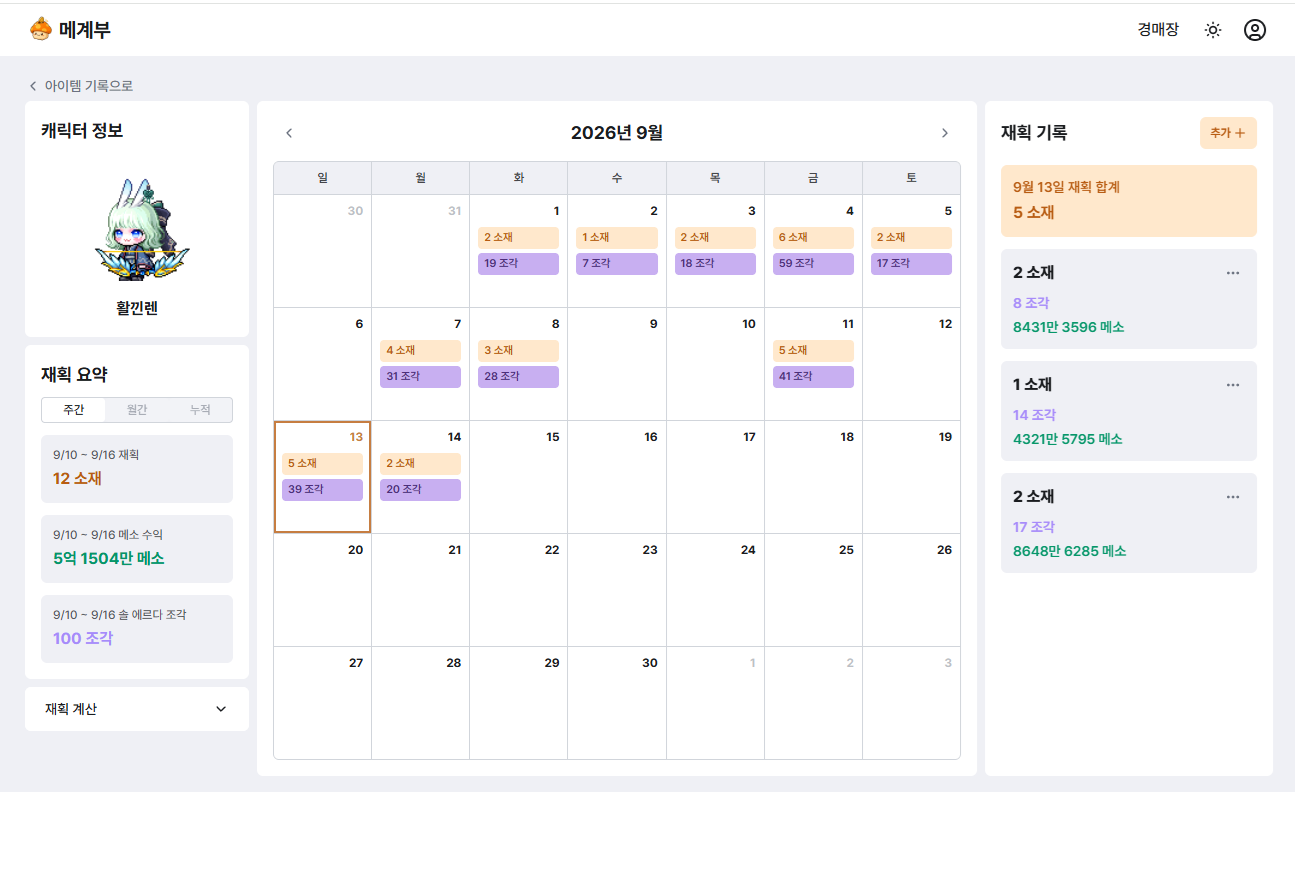Viewport: 1295px width, 880px height.
Task: Click the 18 조각 entry on September 3
Action: click(x=715, y=264)
